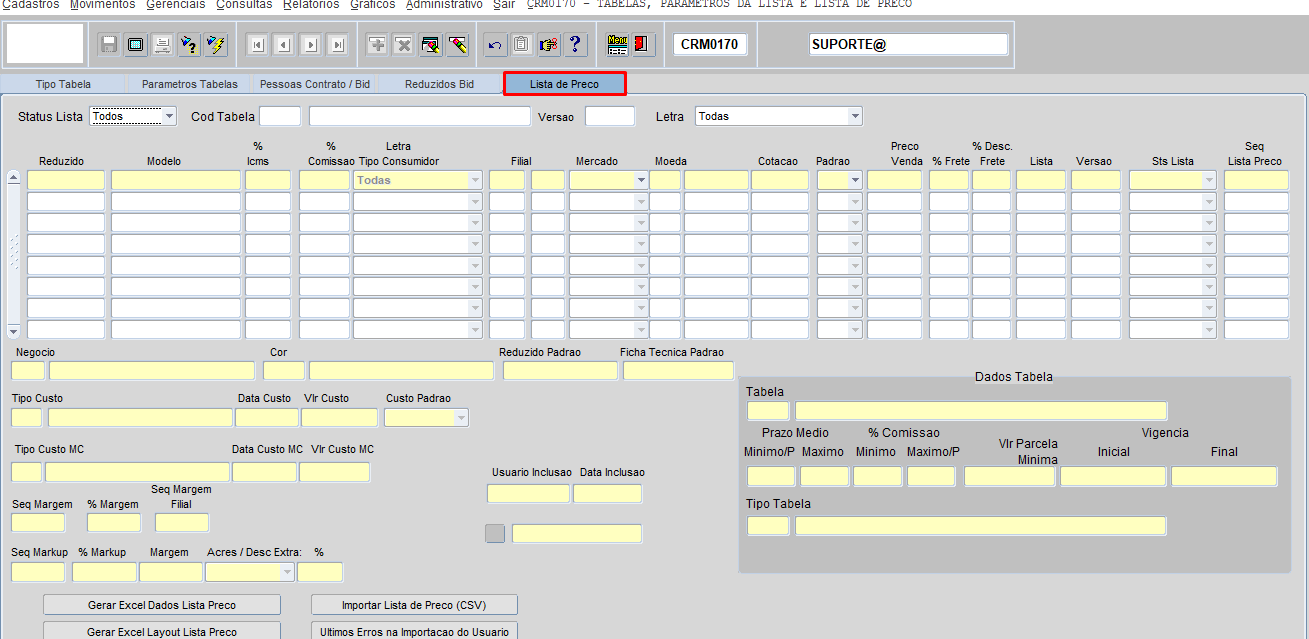Click the % Markup field
1309x639 pixels.
(104, 572)
